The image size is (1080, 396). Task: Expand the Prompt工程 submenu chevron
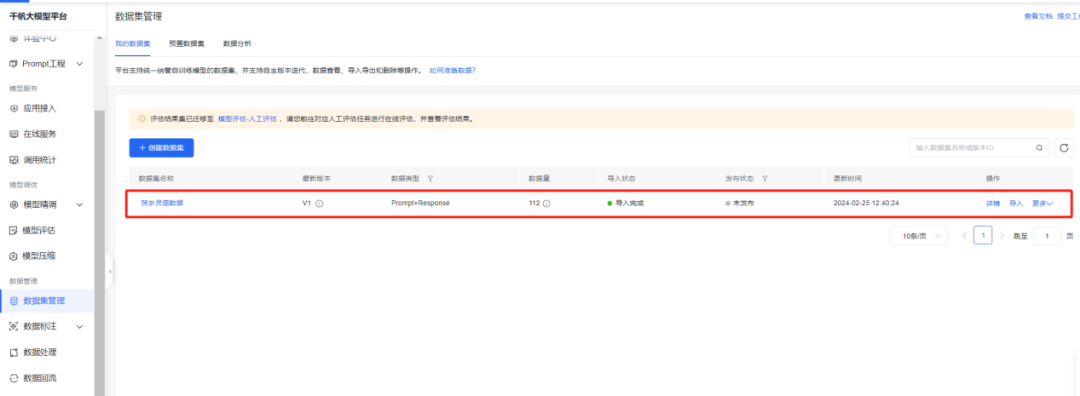pos(79,64)
